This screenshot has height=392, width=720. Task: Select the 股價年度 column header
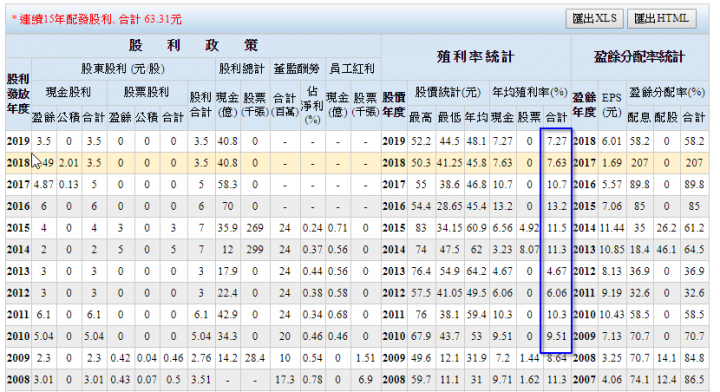click(394, 105)
